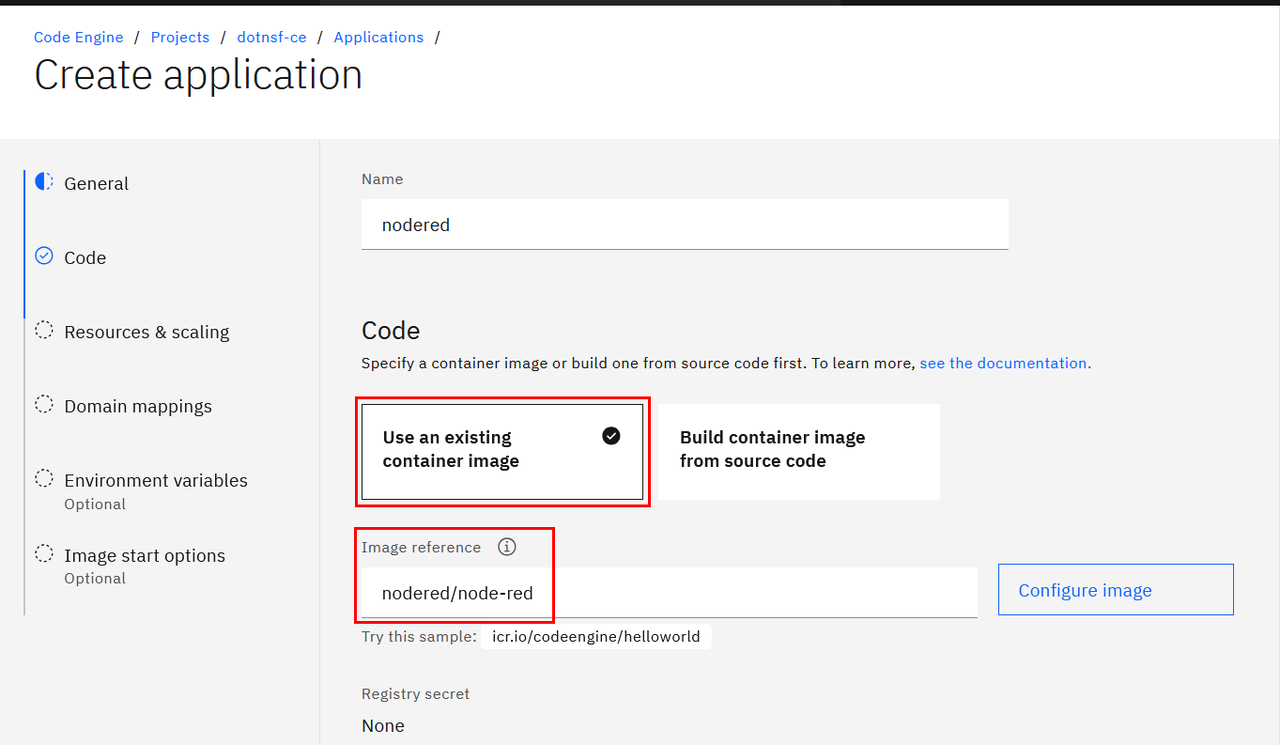Open the see the documentation link

coord(1005,363)
